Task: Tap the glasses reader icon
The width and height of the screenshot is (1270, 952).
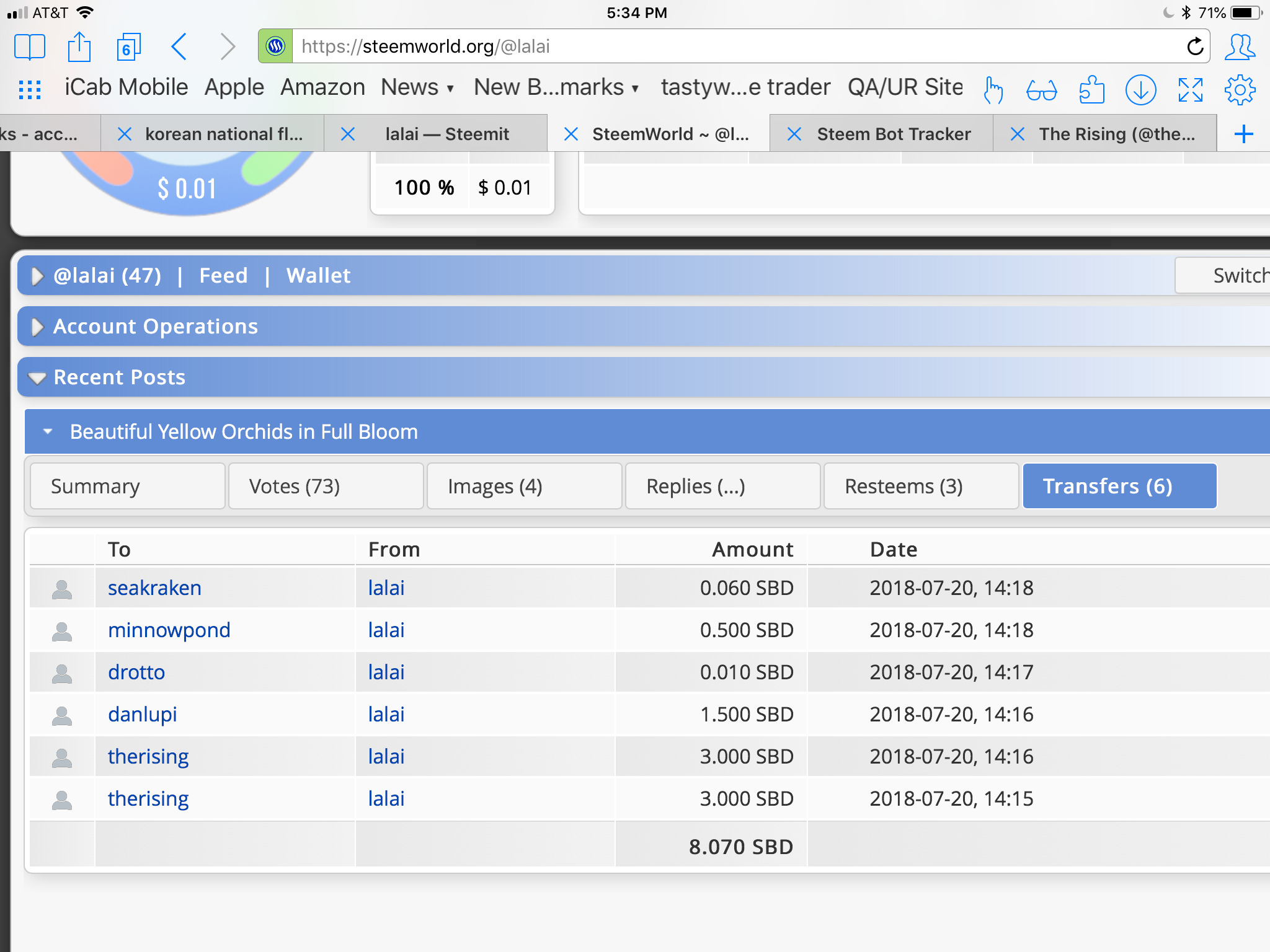Action: point(1042,90)
